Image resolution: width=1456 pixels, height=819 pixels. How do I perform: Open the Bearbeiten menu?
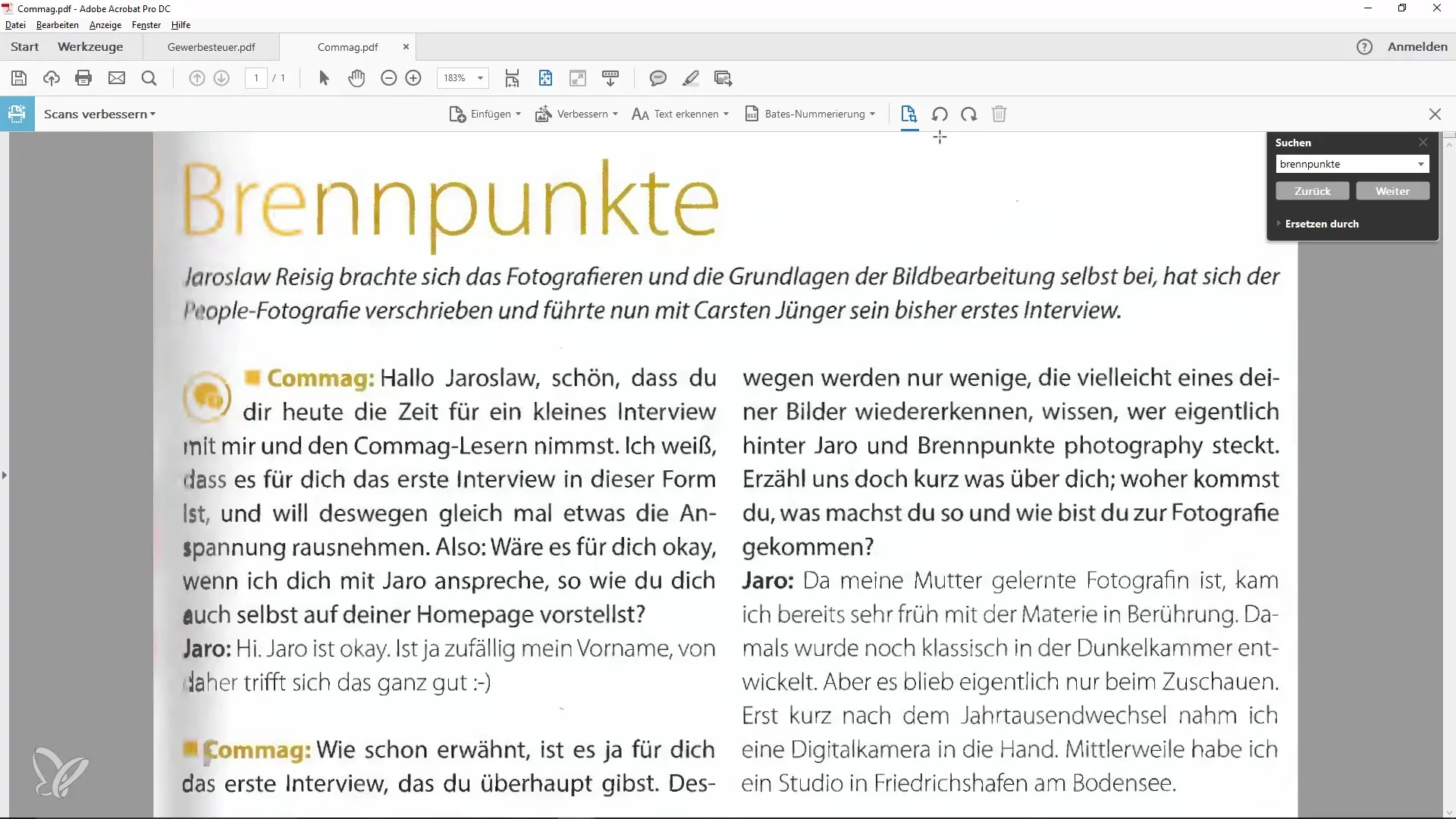tap(58, 25)
